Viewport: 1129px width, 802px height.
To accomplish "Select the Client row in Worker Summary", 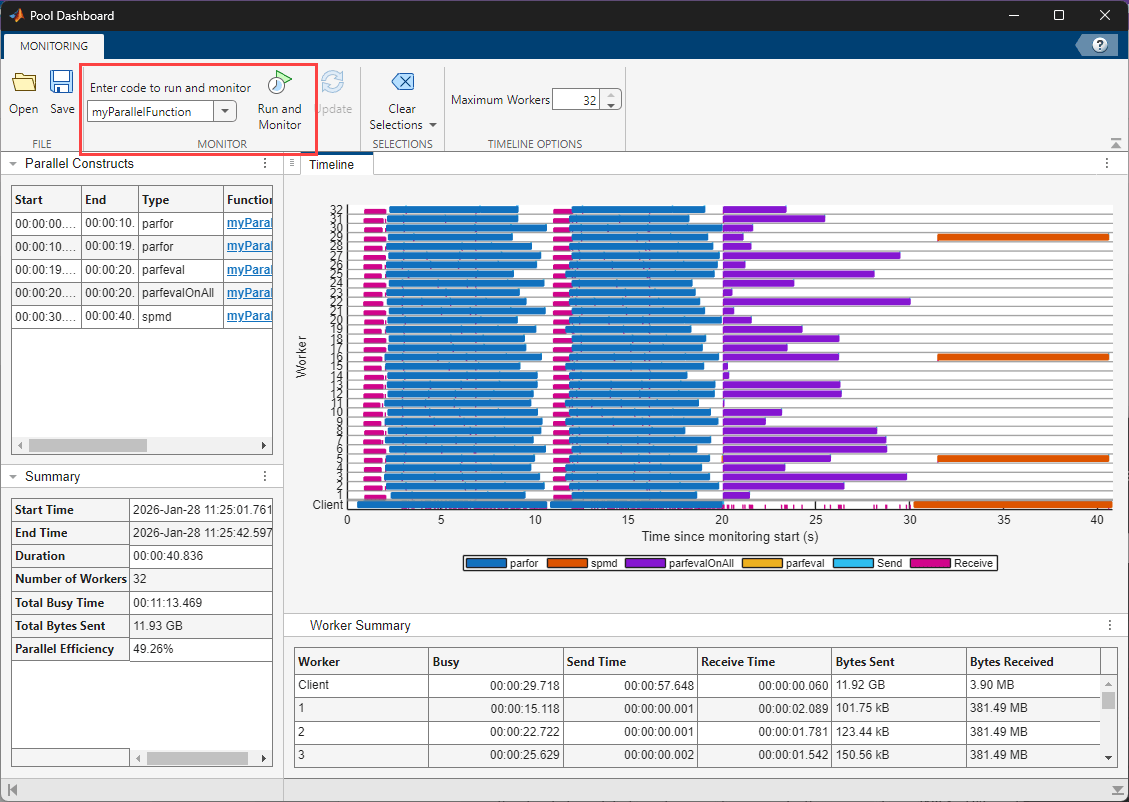I will tap(698, 685).
